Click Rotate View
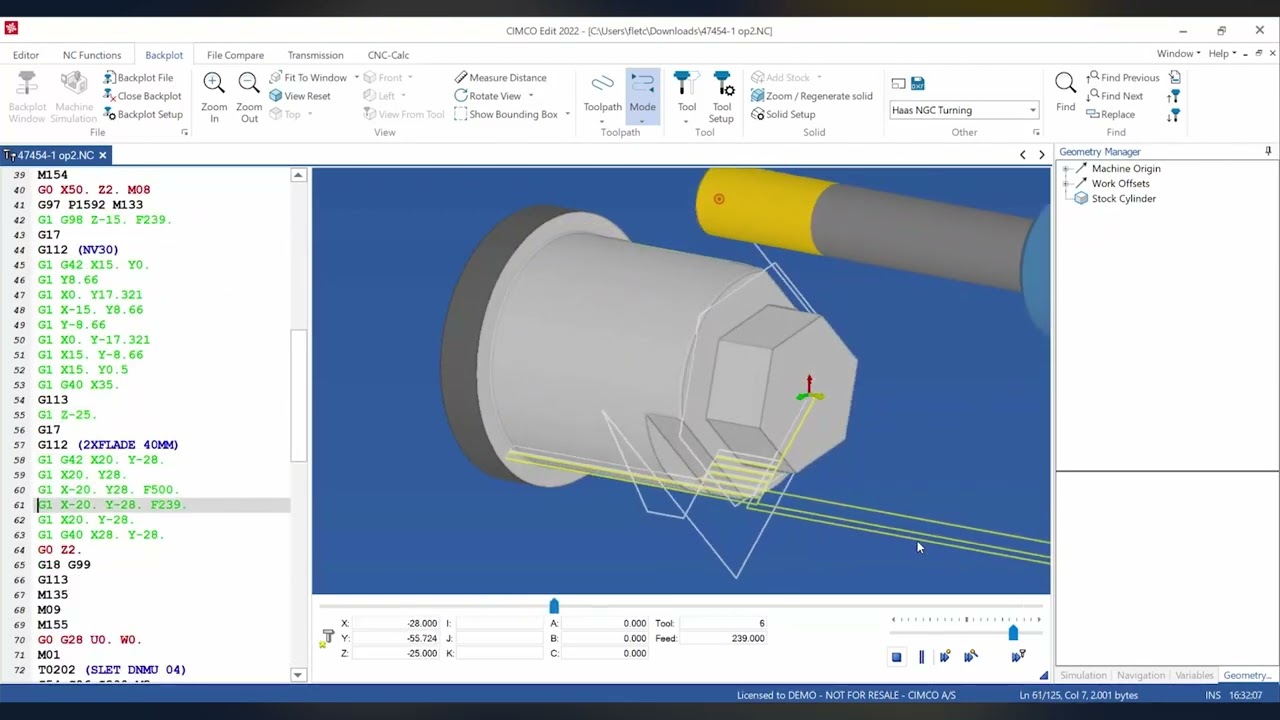This screenshot has height=720, width=1280. pyautogui.click(x=487, y=96)
